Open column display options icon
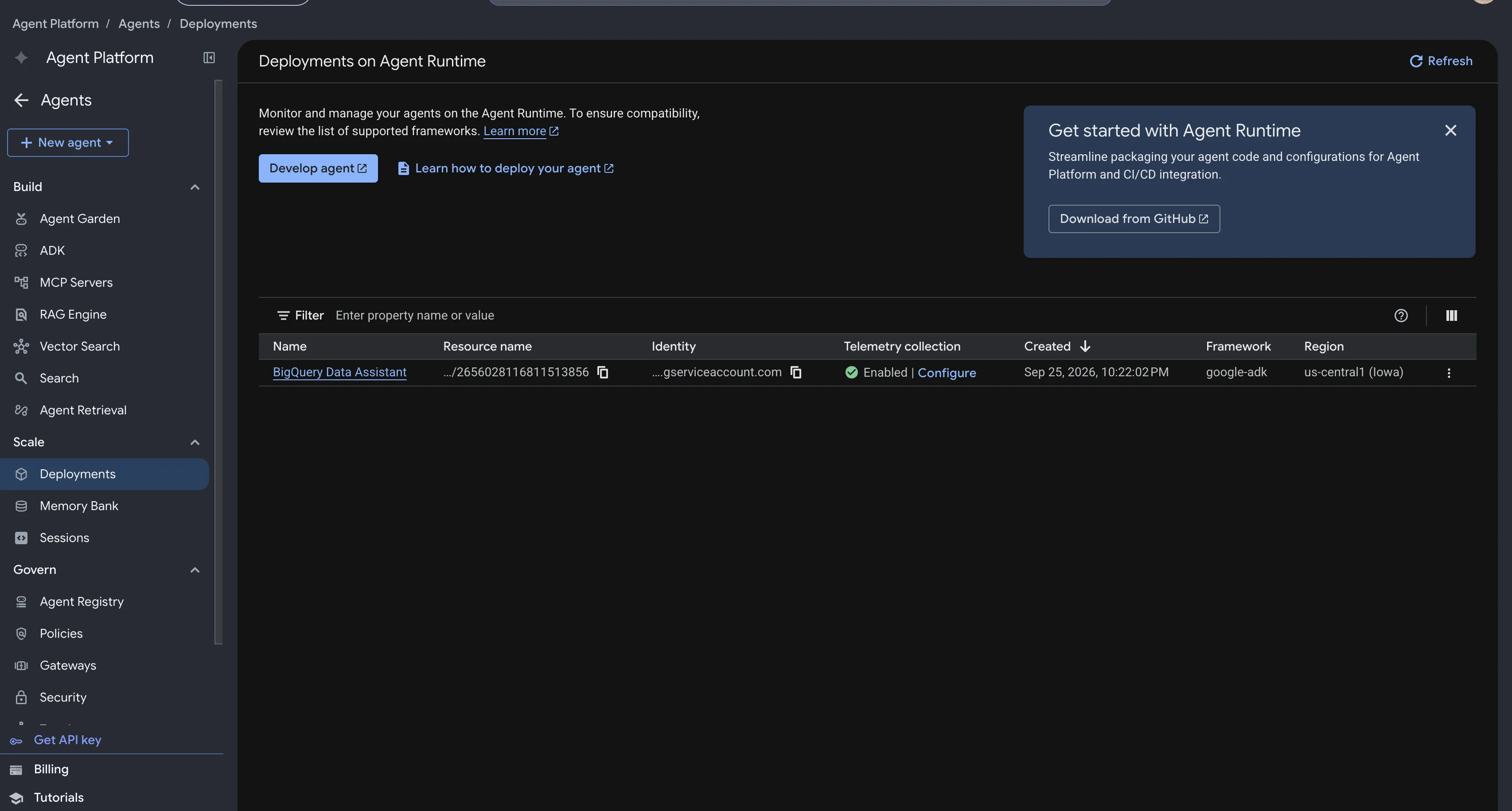 [1452, 316]
